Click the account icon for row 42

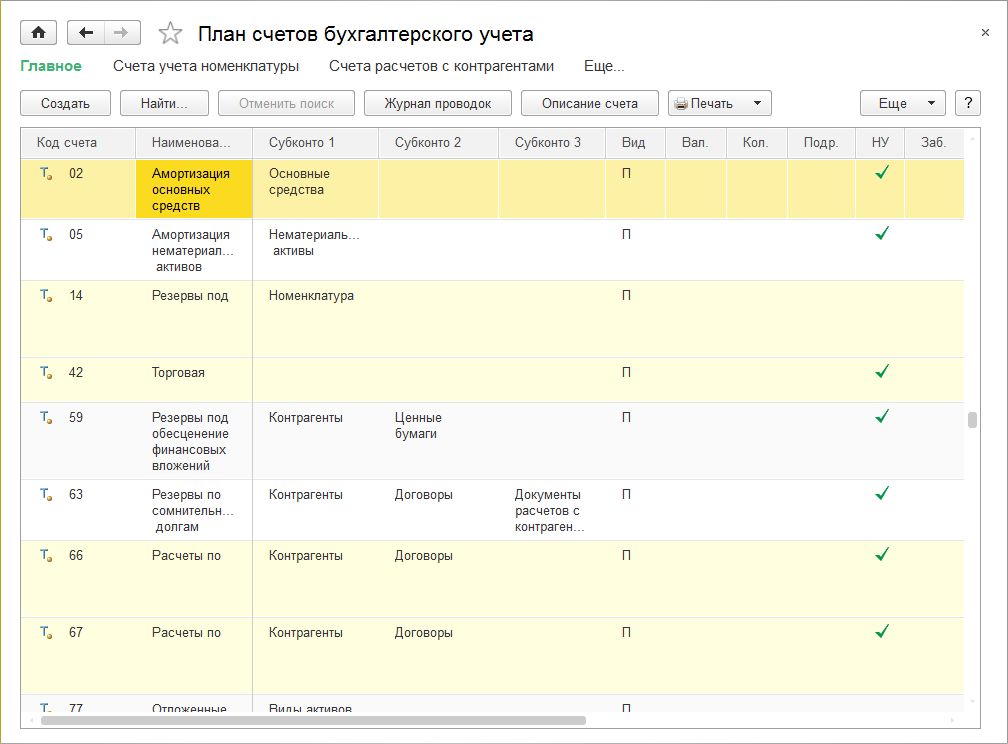click(45, 373)
